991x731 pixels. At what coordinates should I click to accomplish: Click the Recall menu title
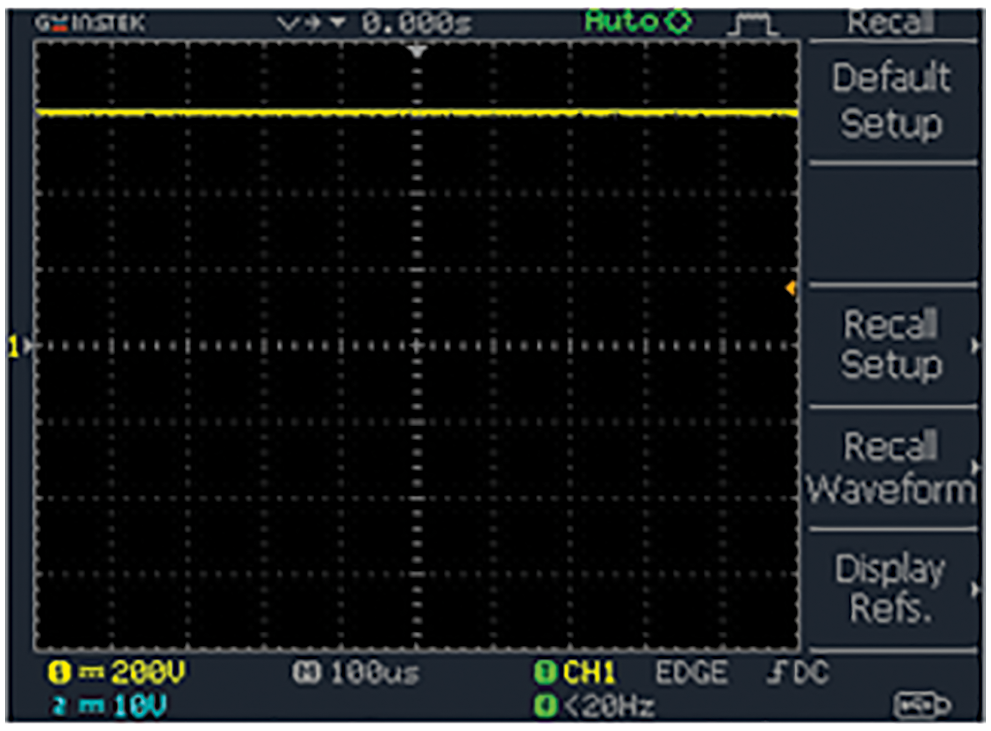[890, 21]
